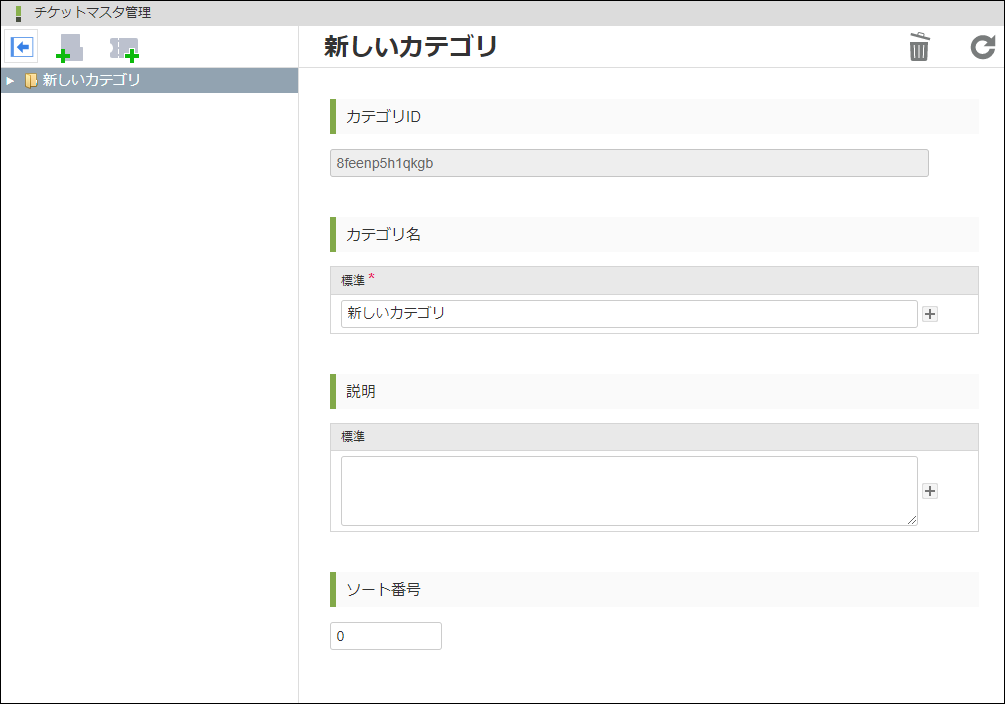Focus the category name text input

pos(628,314)
